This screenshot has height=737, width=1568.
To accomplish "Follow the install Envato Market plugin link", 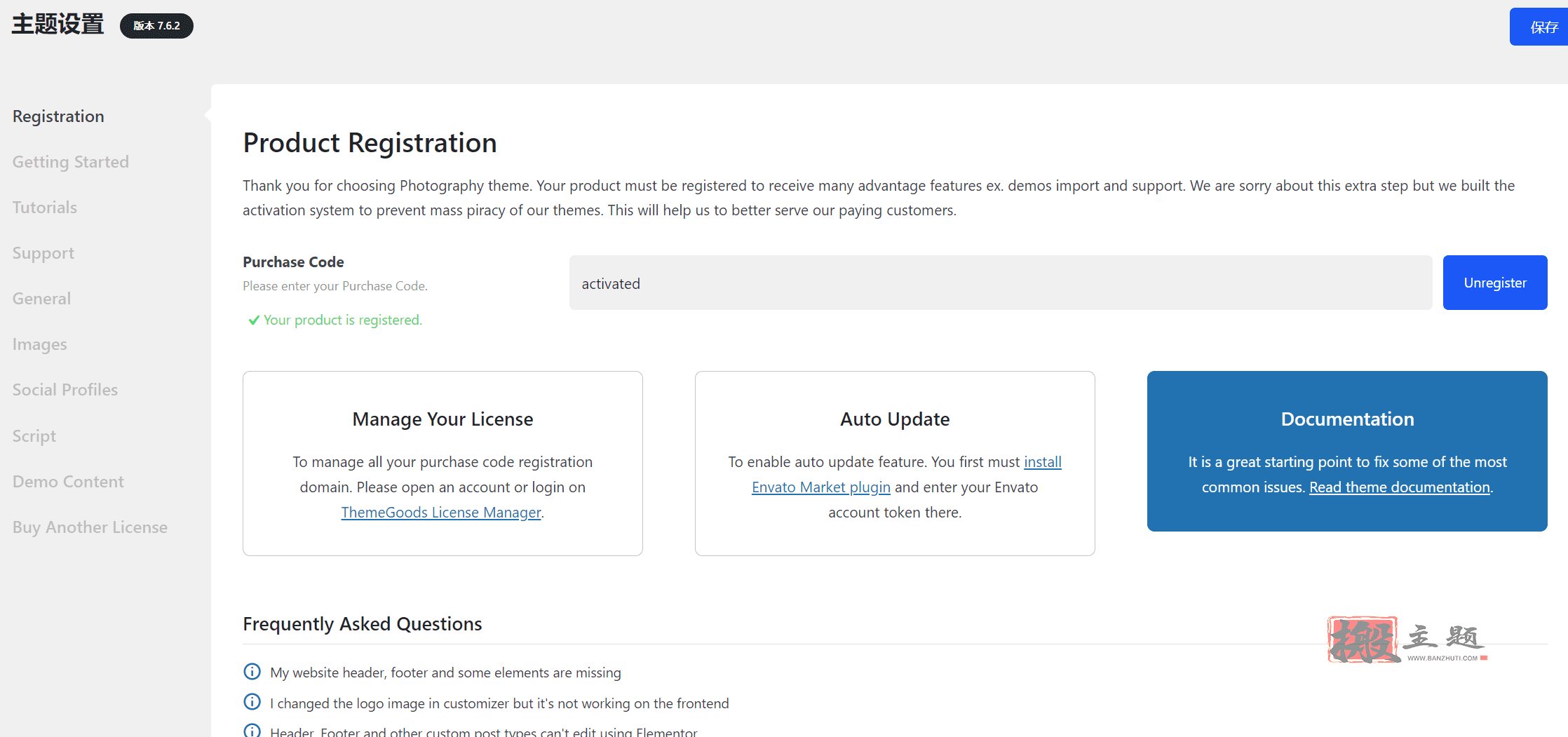I will (907, 475).
